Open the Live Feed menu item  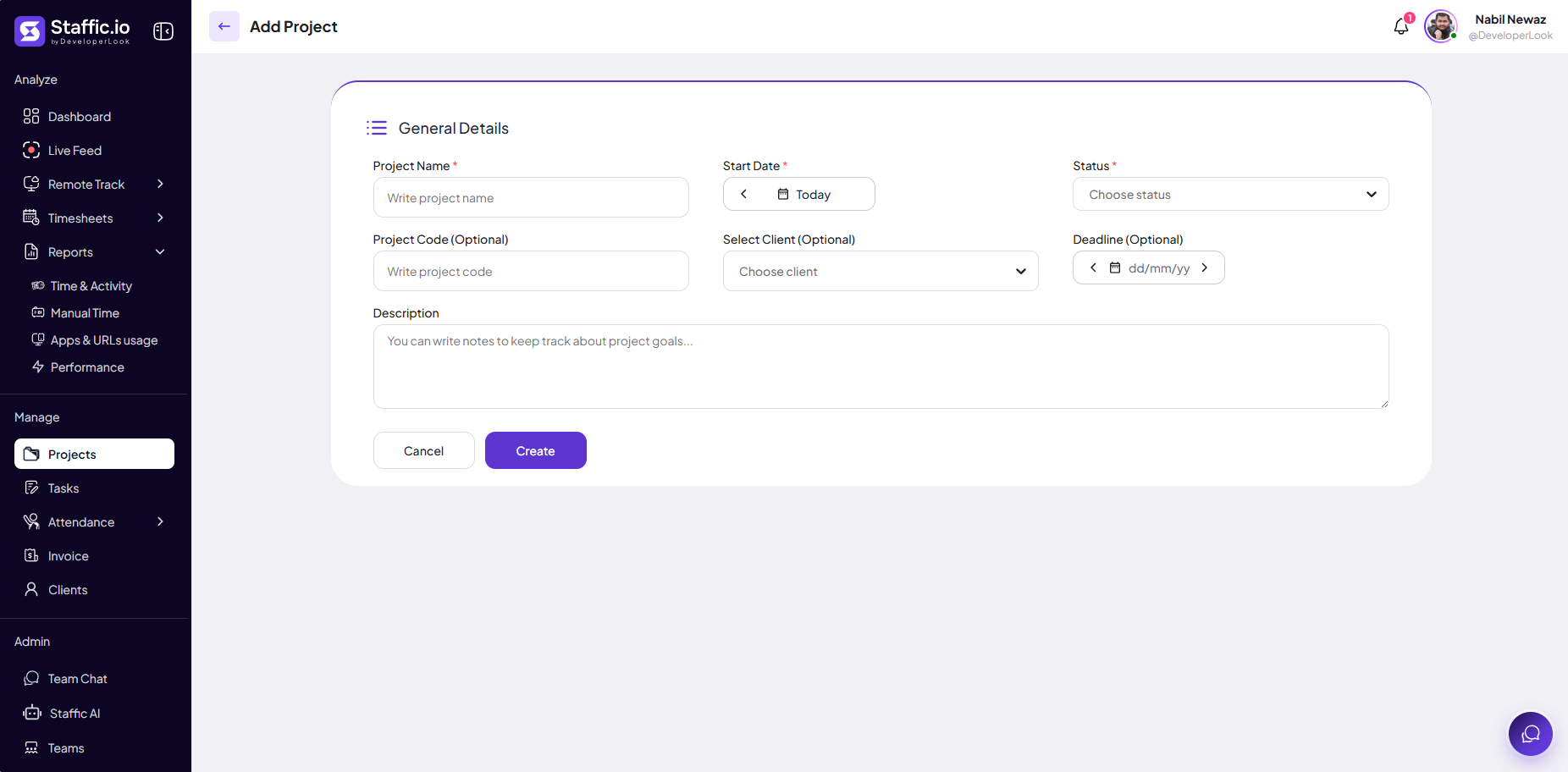click(95, 150)
